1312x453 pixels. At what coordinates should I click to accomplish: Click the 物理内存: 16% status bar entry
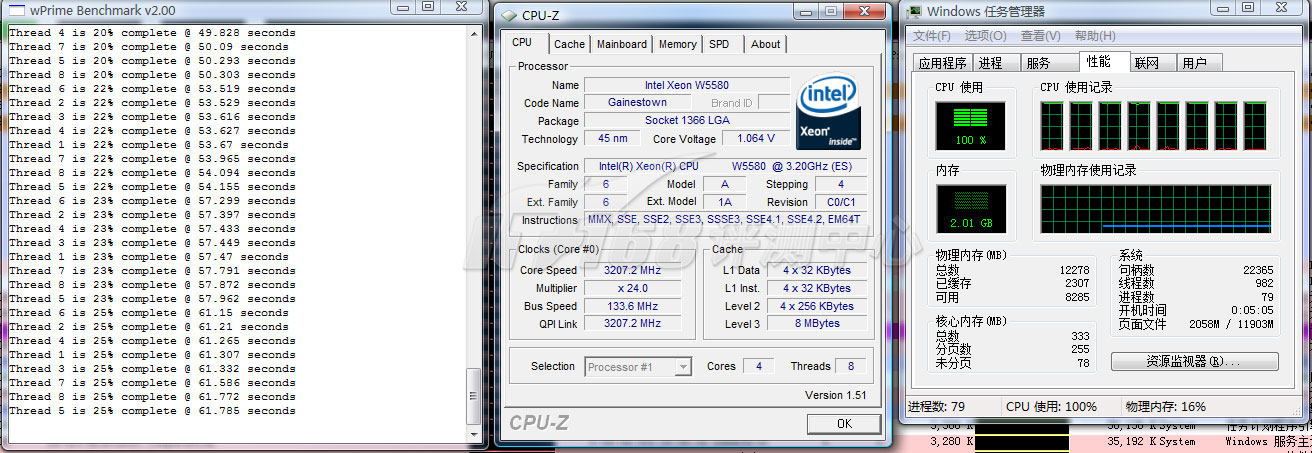tap(1165, 407)
